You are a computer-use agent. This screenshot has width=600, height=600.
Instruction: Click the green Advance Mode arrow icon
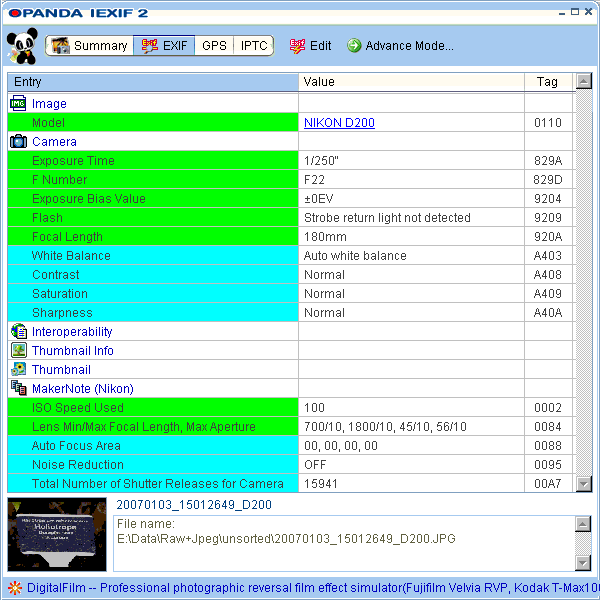pos(354,46)
